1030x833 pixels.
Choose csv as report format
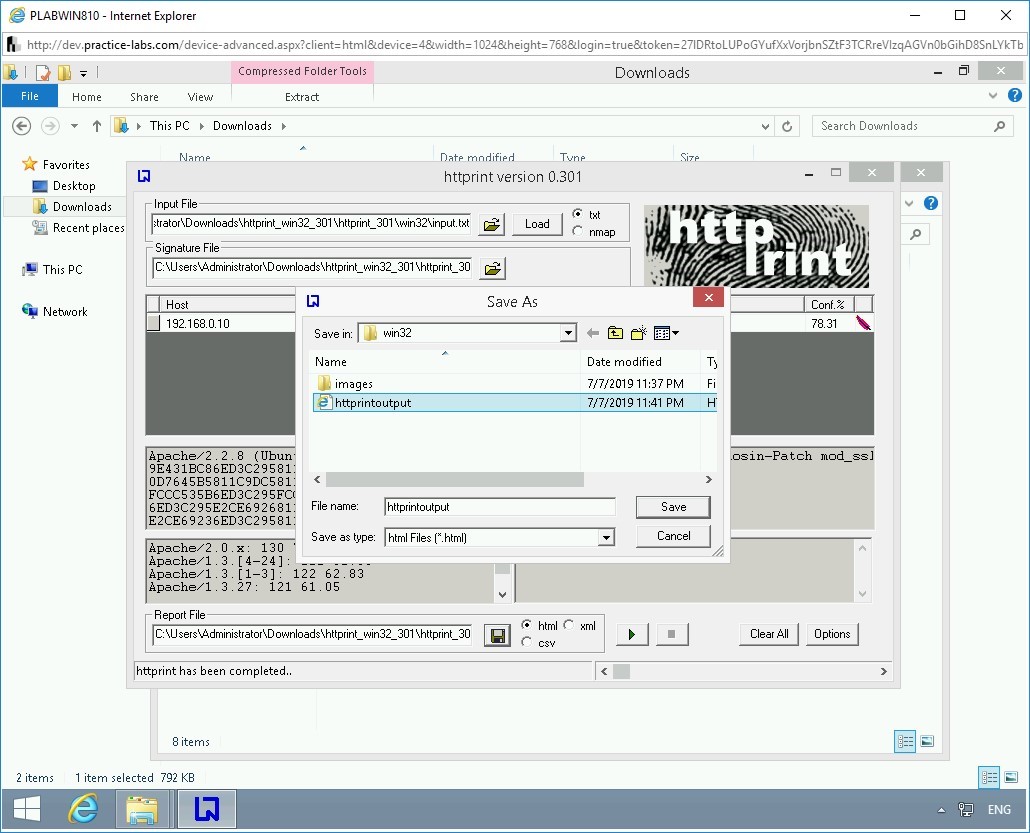click(527, 642)
